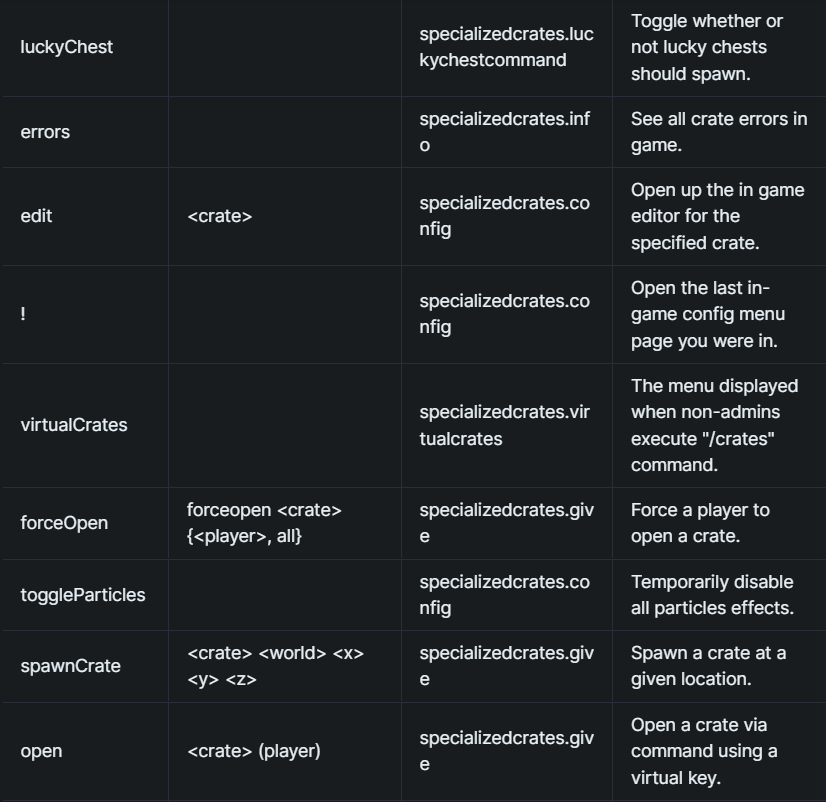Click the spawnCrate world and coordinates arguments

click(x=275, y=666)
